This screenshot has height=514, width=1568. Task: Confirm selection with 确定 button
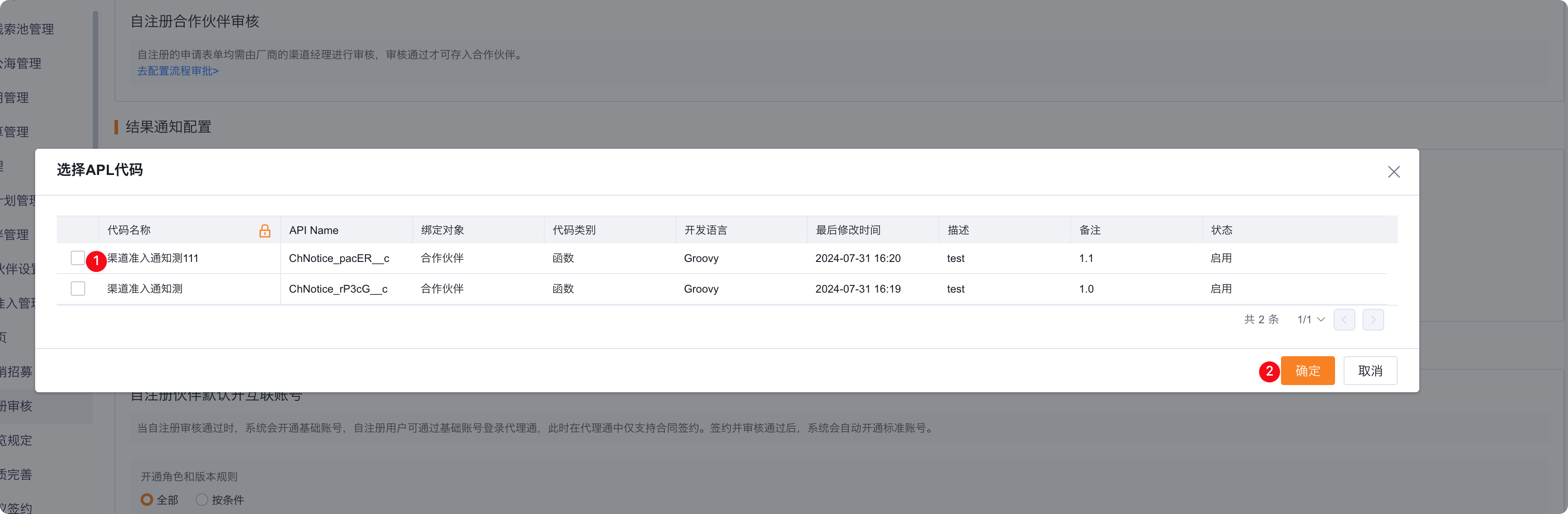pyautogui.click(x=1307, y=371)
